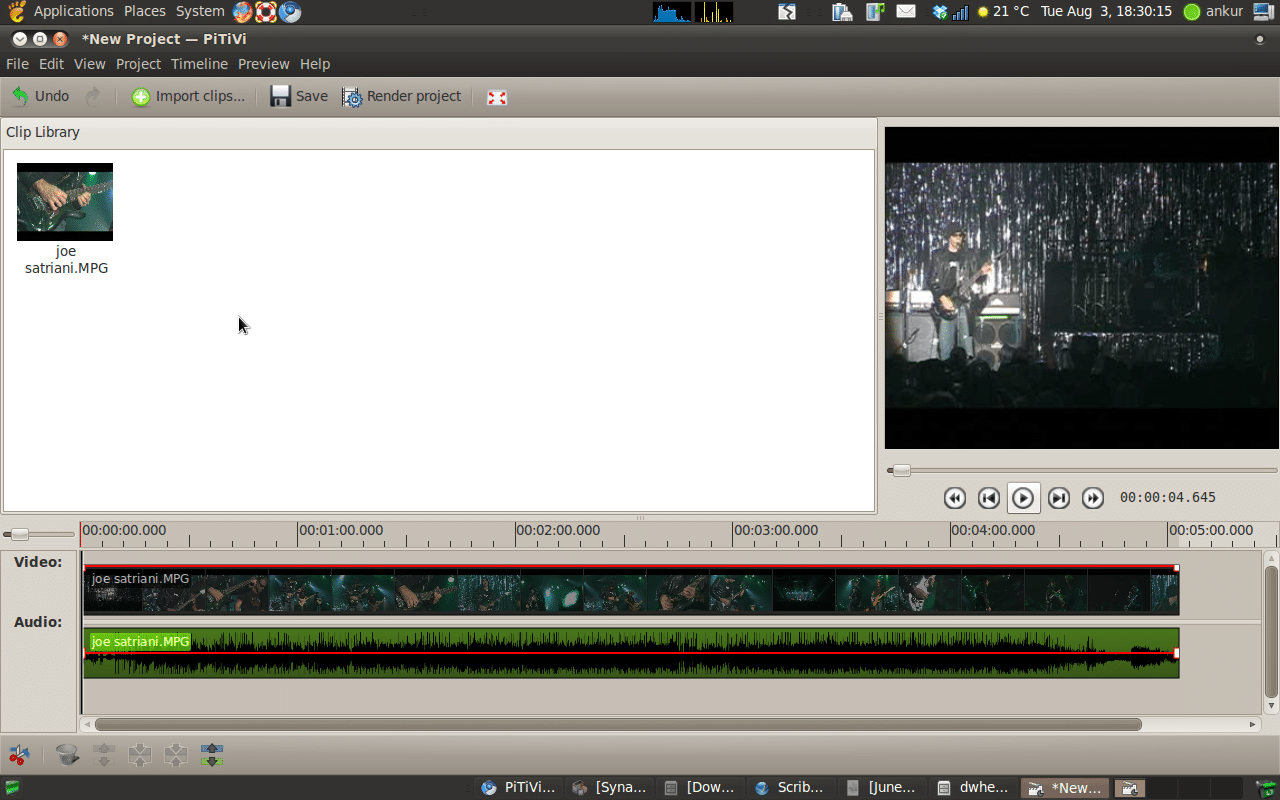
Task: Select the joe satriani.MPG audio track clip
Action: click(631, 653)
